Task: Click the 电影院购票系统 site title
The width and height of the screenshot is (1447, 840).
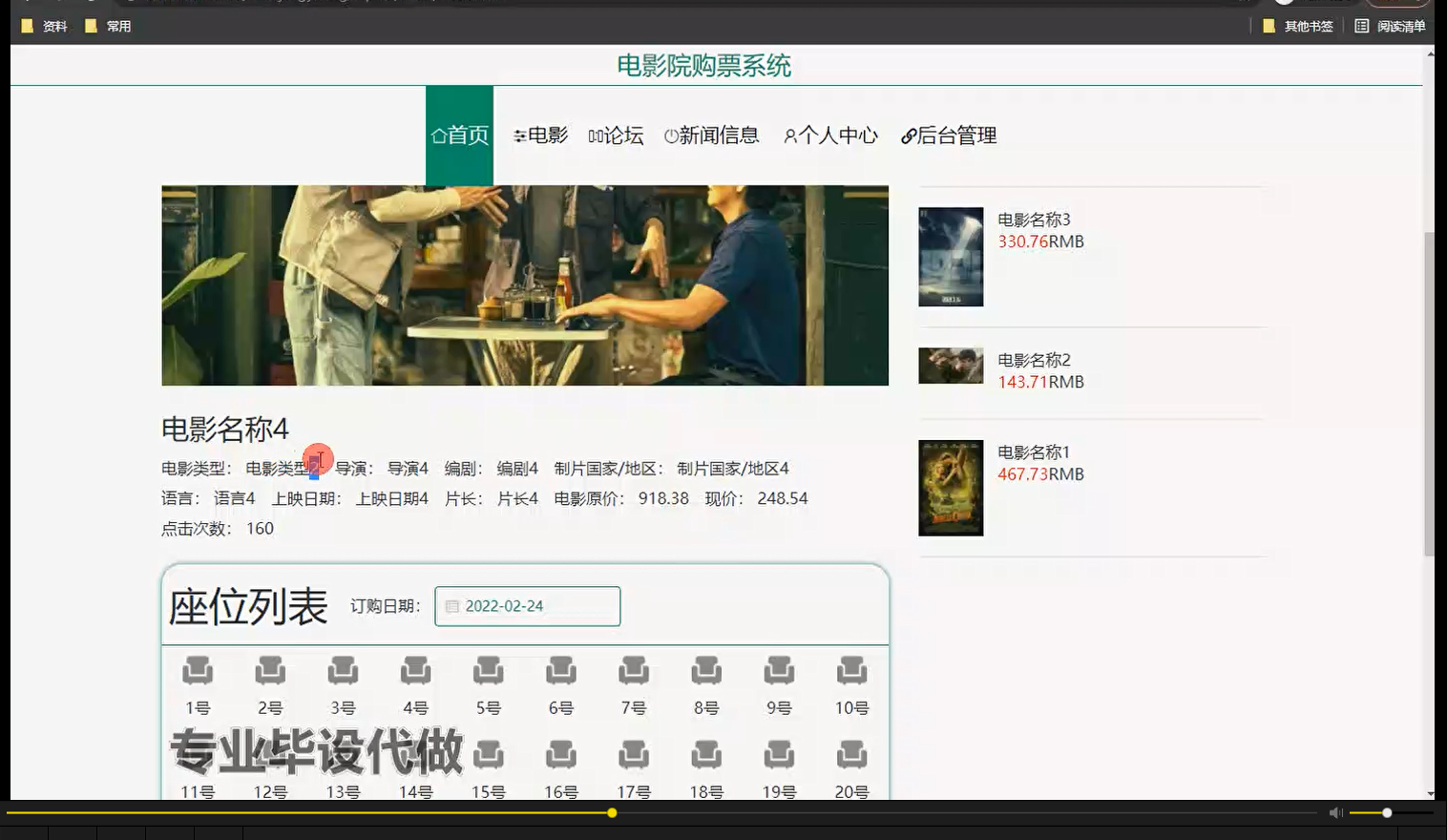Action: point(703,65)
